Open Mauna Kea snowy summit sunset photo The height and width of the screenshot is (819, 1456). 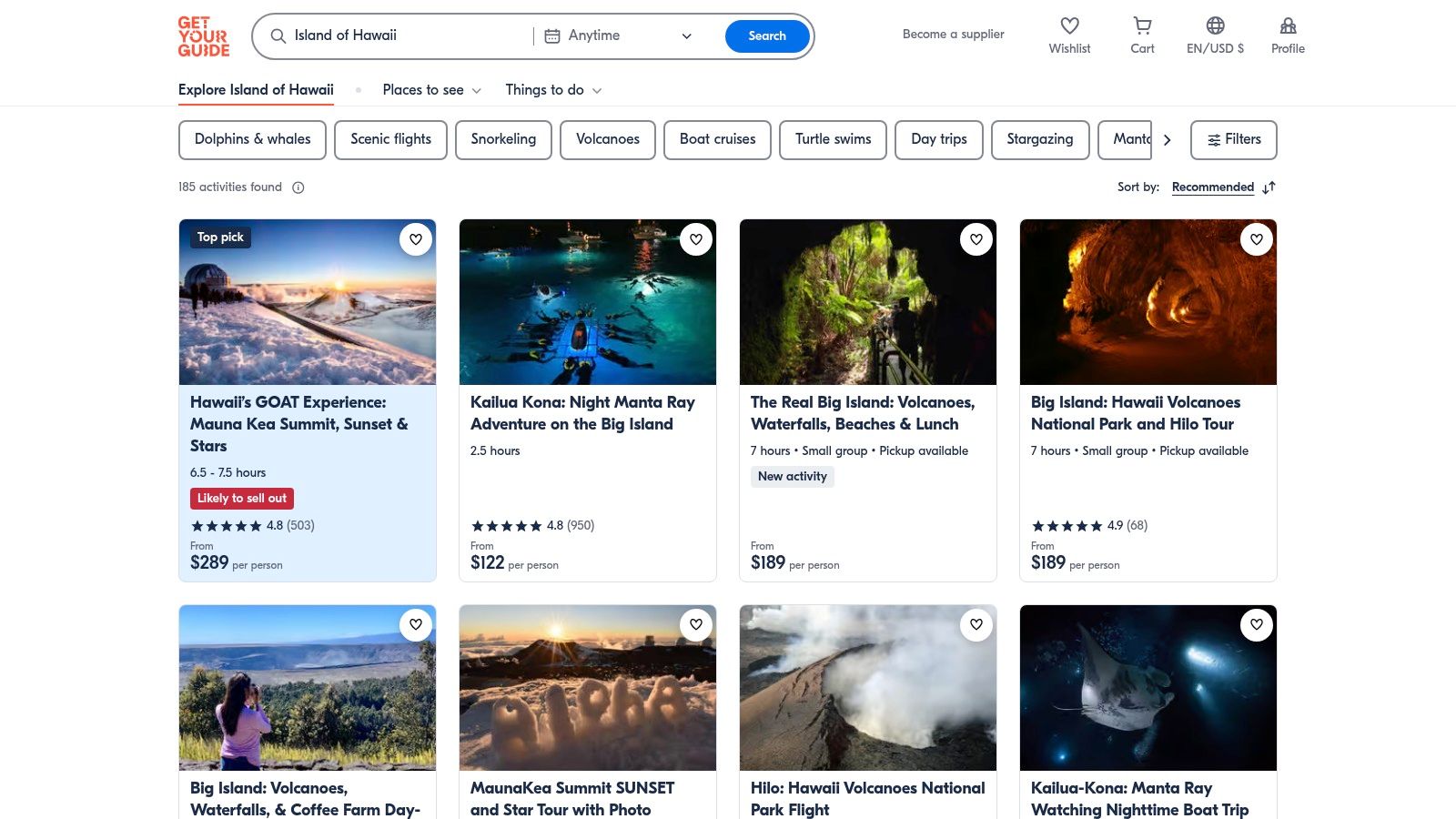tap(308, 302)
